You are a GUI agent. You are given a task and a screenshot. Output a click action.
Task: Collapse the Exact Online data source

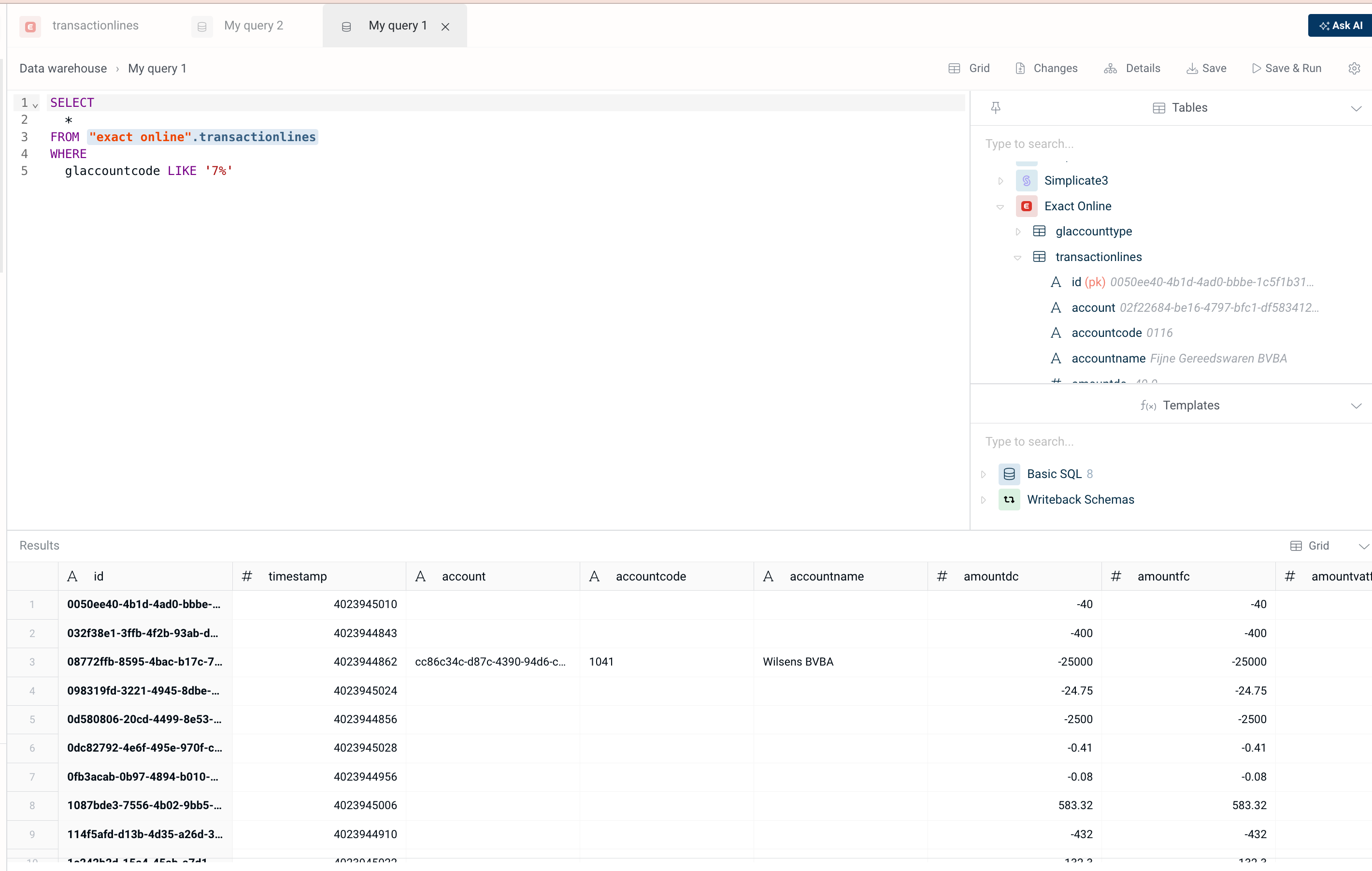click(1000, 206)
